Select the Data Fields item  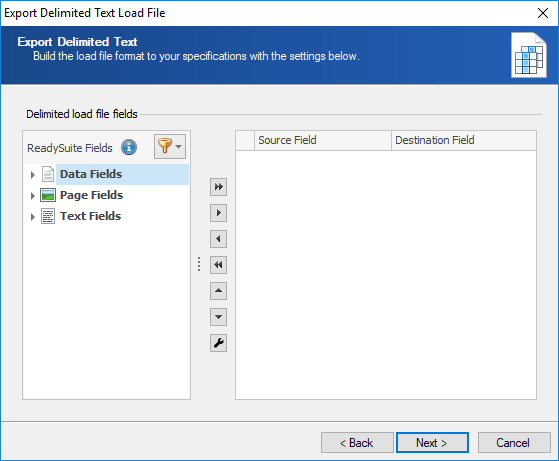pos(91,174)
